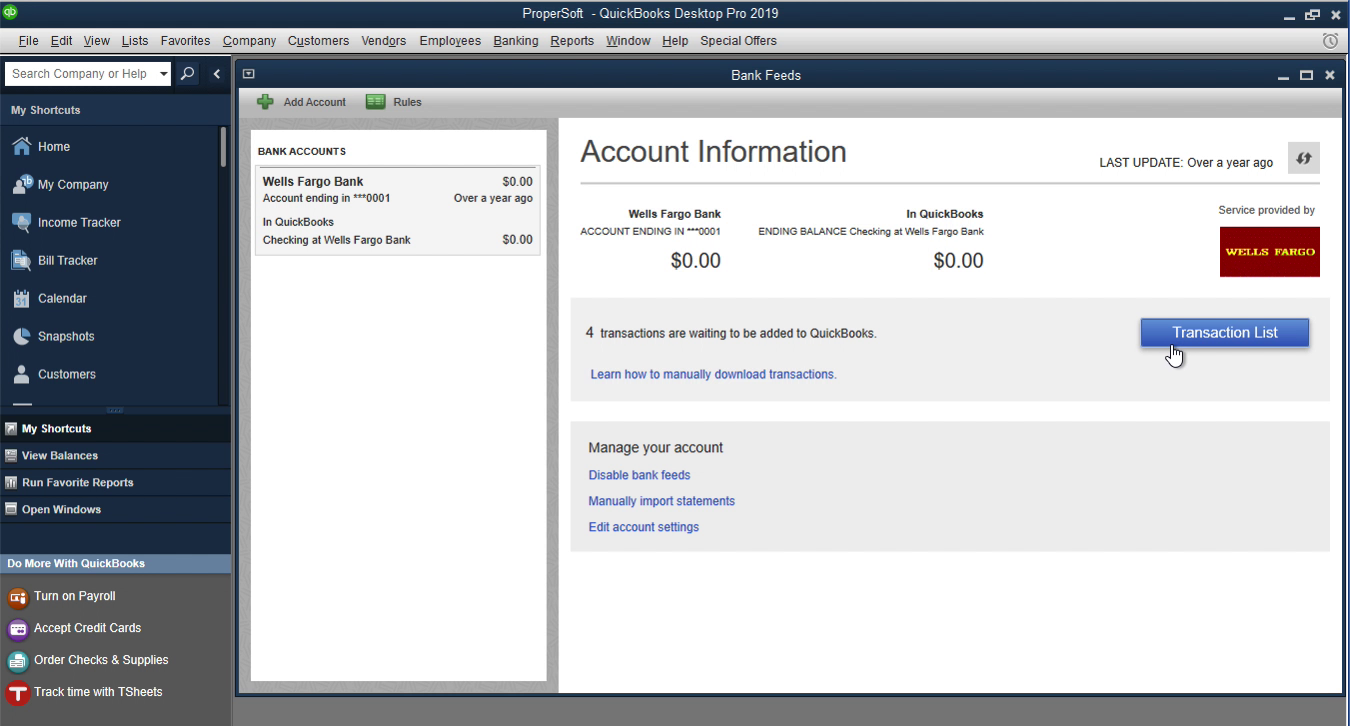Click the Do More With QuickBooks header
The image size is (1350, 726).
115,564
